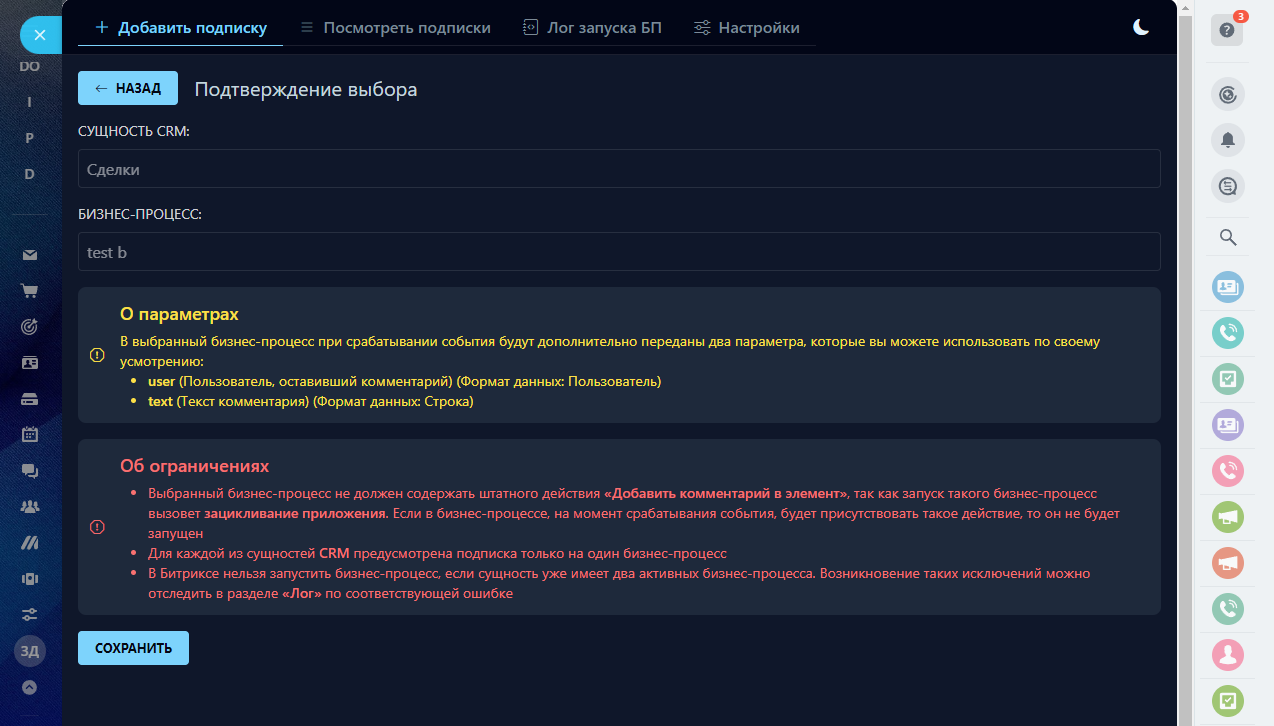Click the target goal icon in the left sidebar
The width and height of the screenshot is (1274, 726).
pos(30,326)
